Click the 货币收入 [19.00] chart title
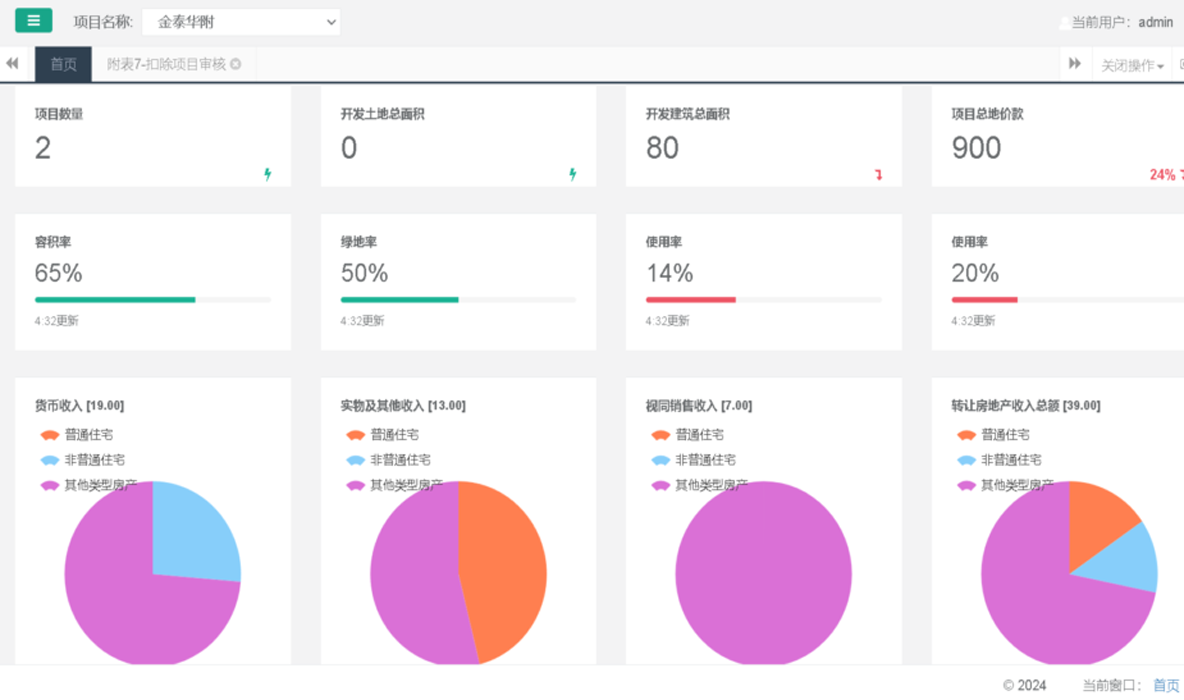1184x700 pixels. click(x=79, y=406)
